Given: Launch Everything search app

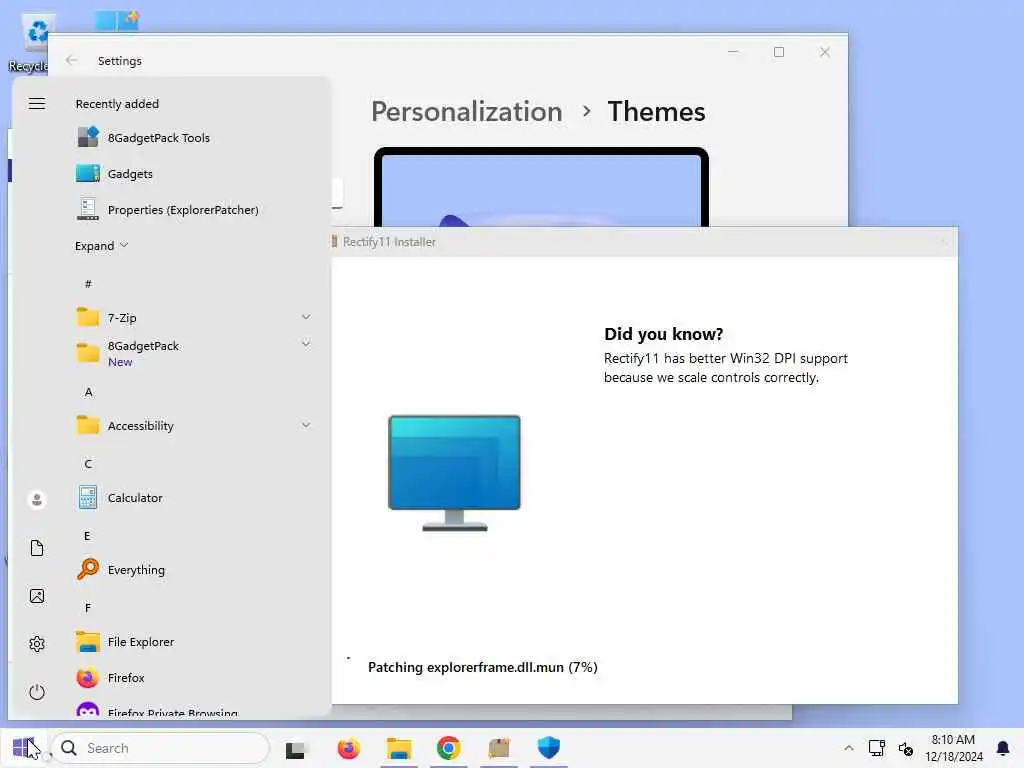Looking at the screenshot, I should pos(195,569).
